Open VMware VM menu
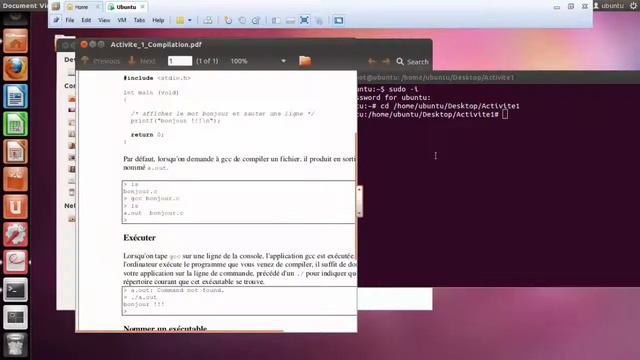Viewport: 640px width, 360px height. tap(122, 20)
